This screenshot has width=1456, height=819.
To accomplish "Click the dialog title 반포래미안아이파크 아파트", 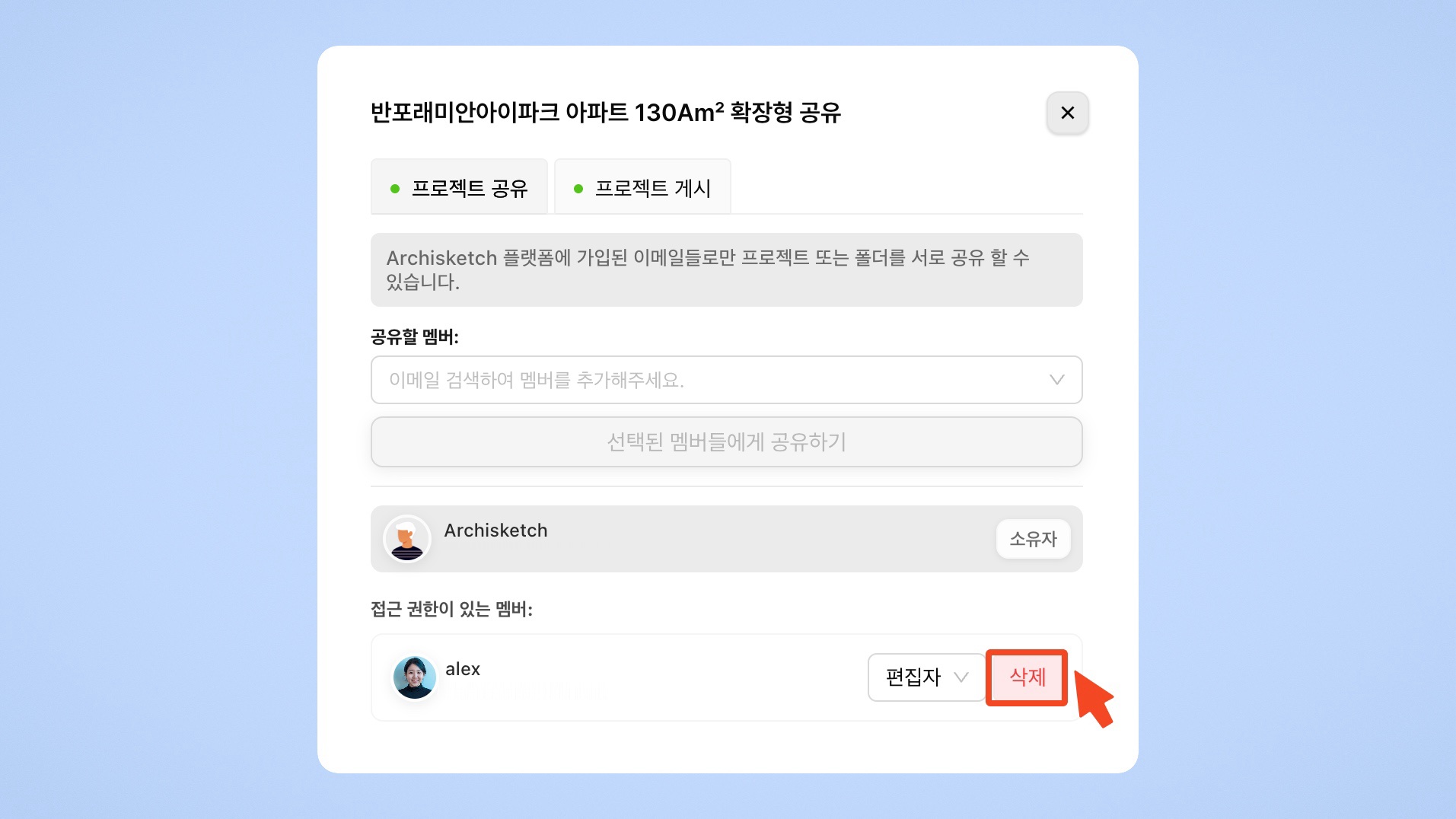I will coord(605,113).
